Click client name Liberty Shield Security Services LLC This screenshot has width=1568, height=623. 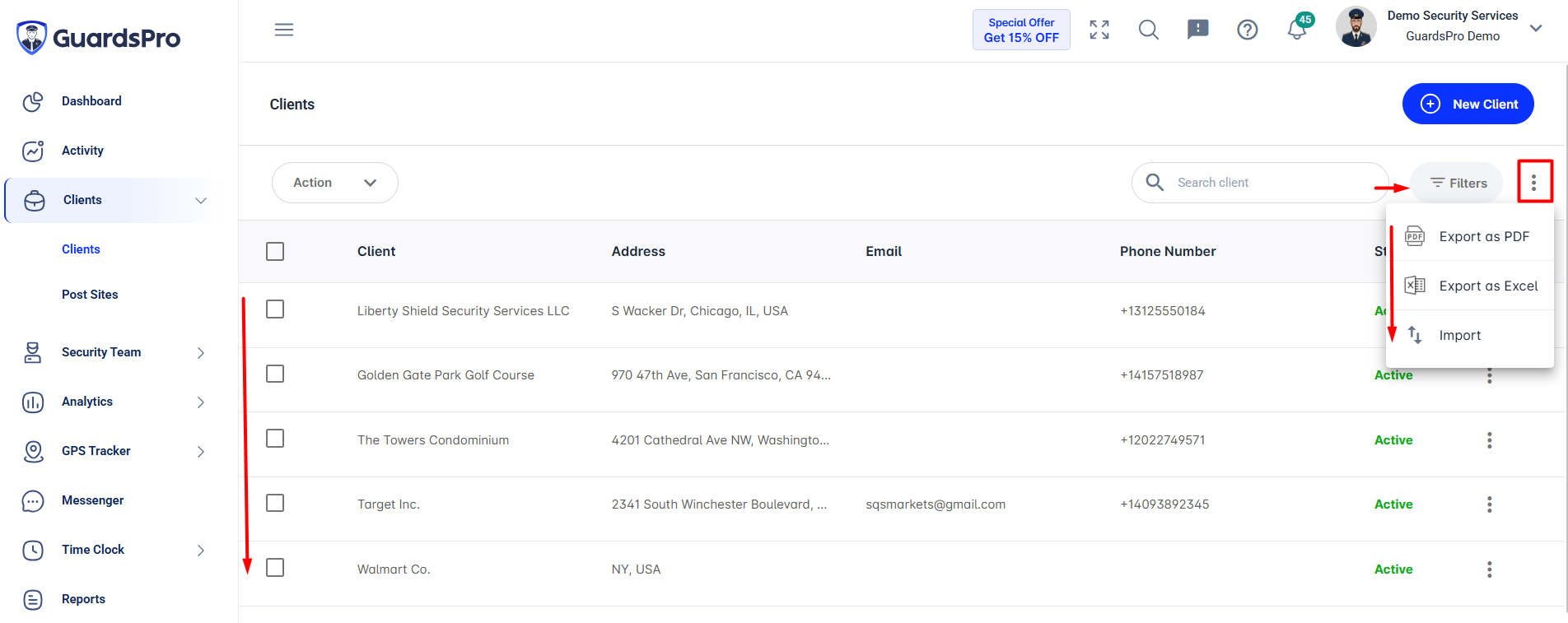coord(464,311)
